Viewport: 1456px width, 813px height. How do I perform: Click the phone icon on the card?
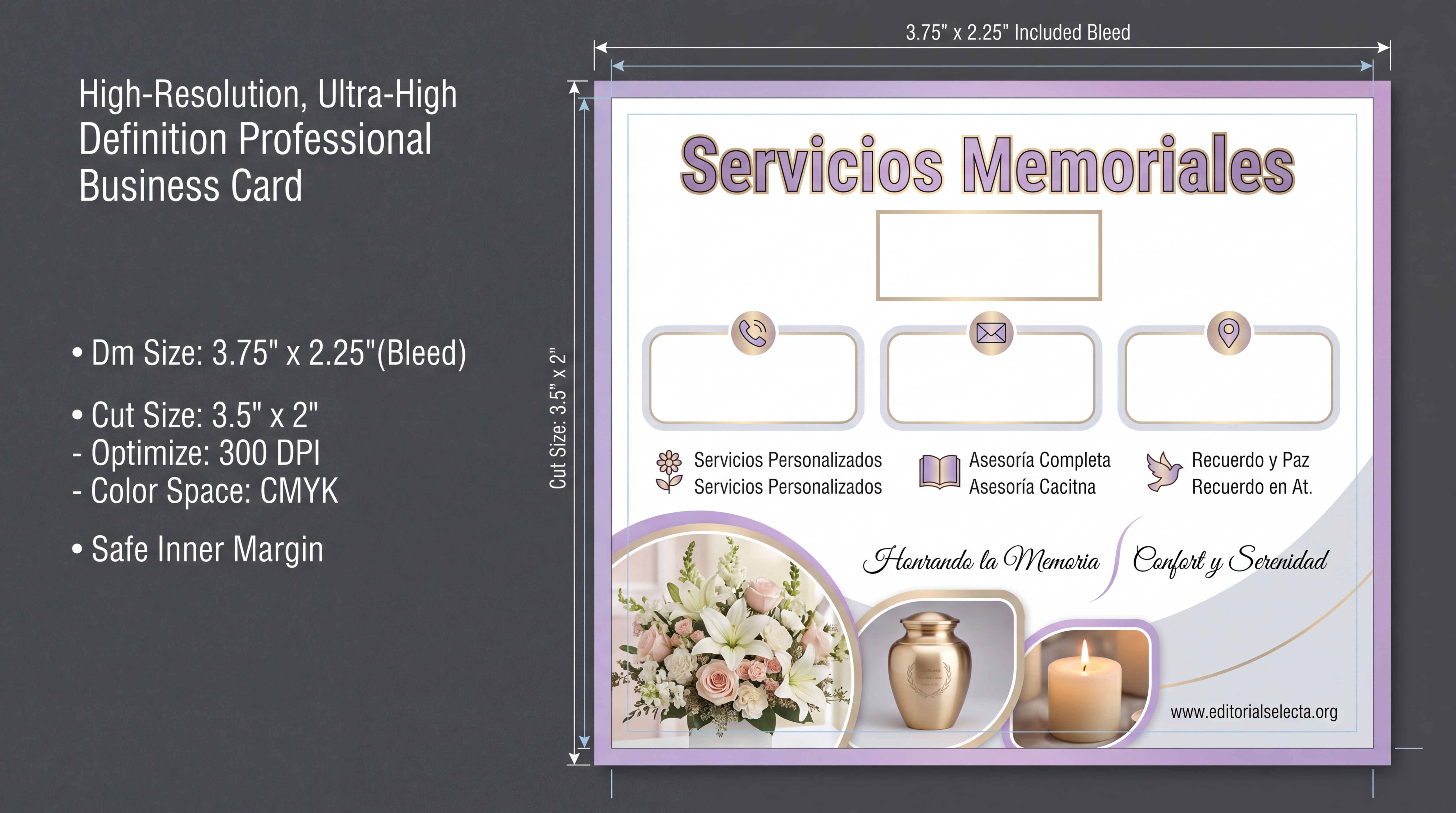[753, 333]
